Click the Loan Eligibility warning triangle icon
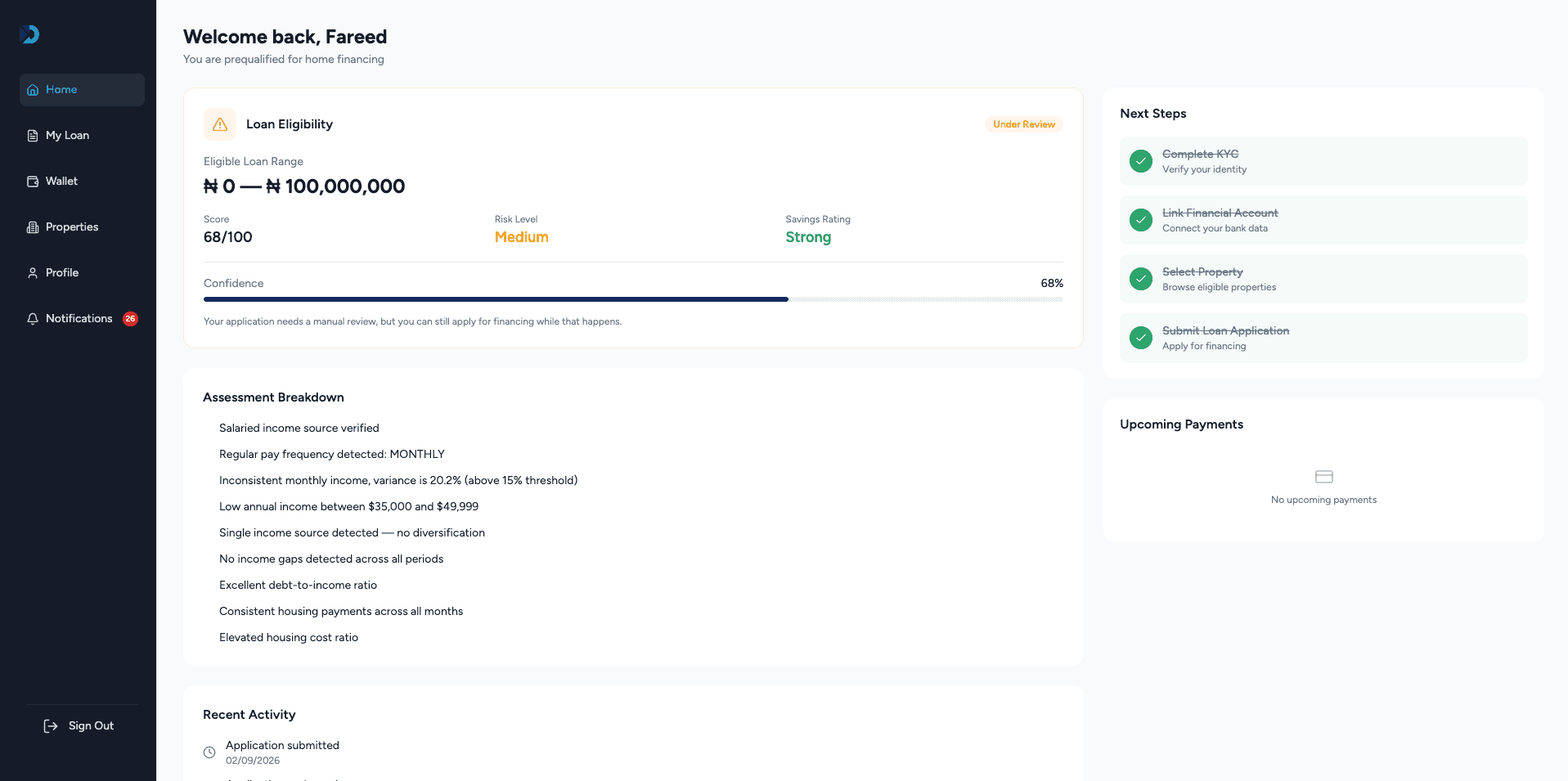The image size is (1568, 781). pyautogui.click(x=220, y=124)
